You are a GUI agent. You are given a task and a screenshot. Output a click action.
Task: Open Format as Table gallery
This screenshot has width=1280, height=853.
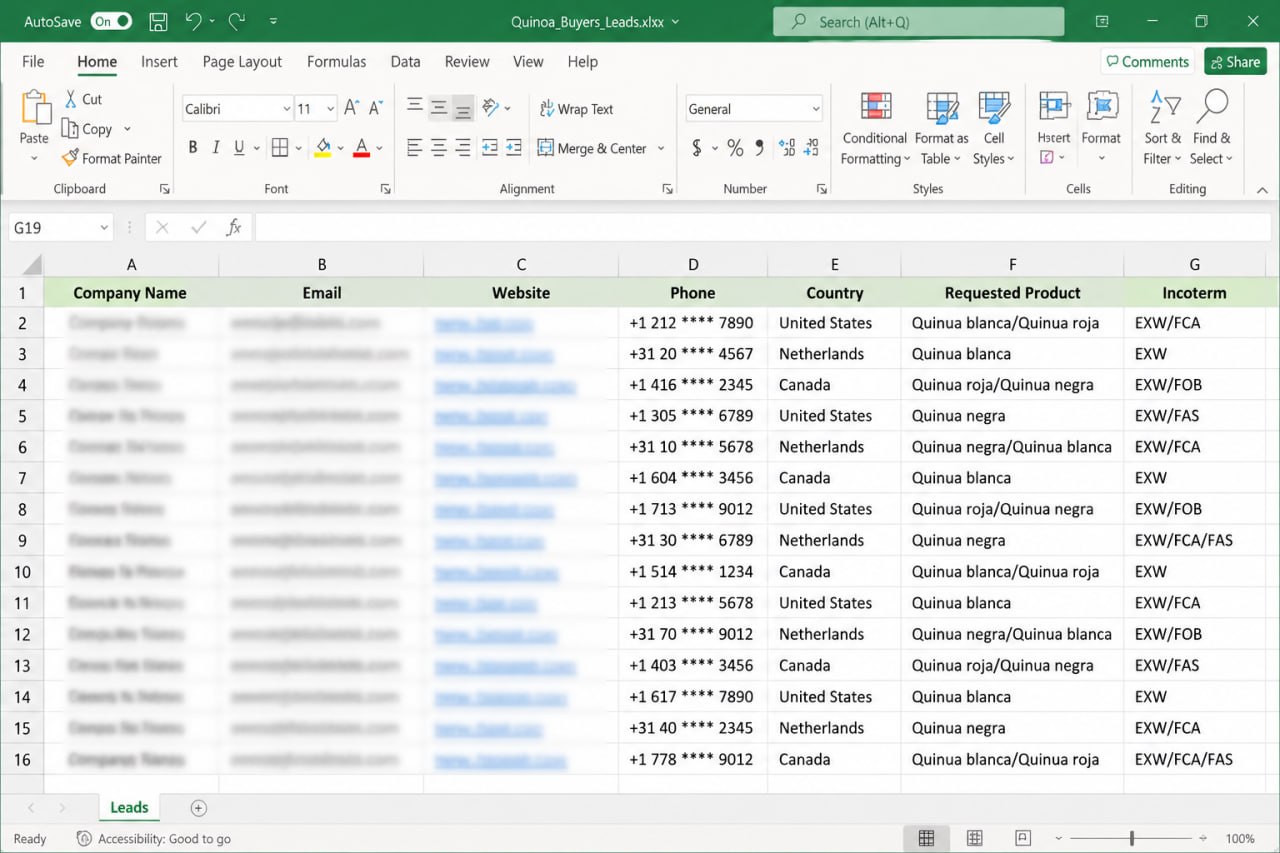(941, 128)
